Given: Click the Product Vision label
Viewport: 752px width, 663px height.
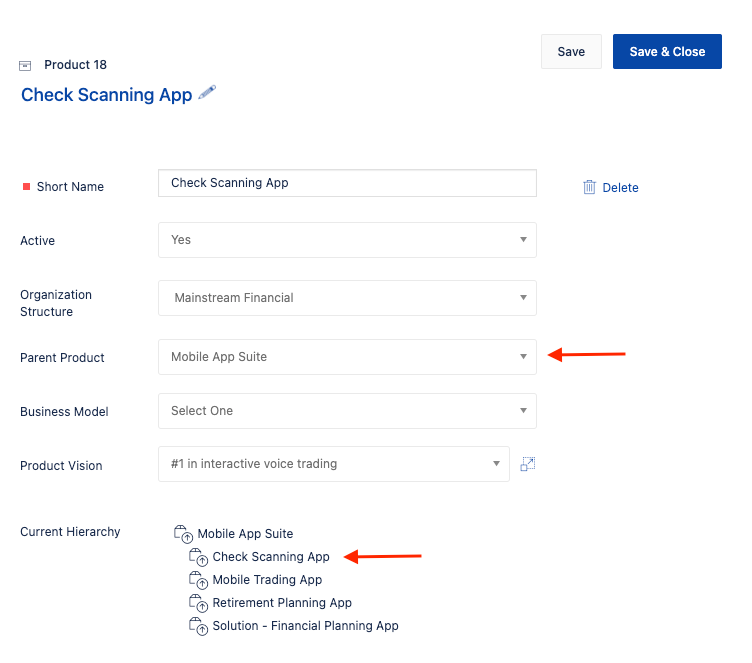Looking at the screenshot, I should pyautogui.click(x=61, y=465).
